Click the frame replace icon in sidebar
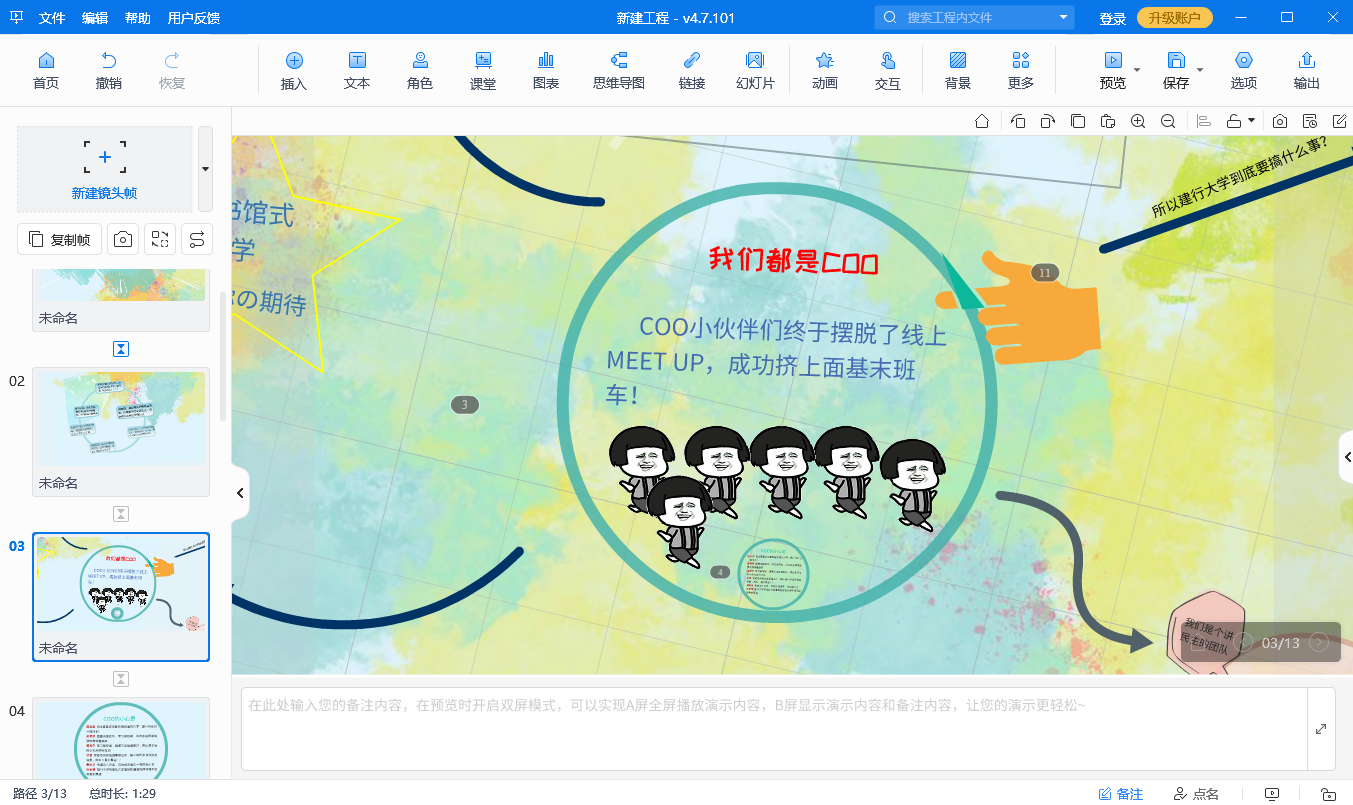1353x805 pixels. point(160,239)
